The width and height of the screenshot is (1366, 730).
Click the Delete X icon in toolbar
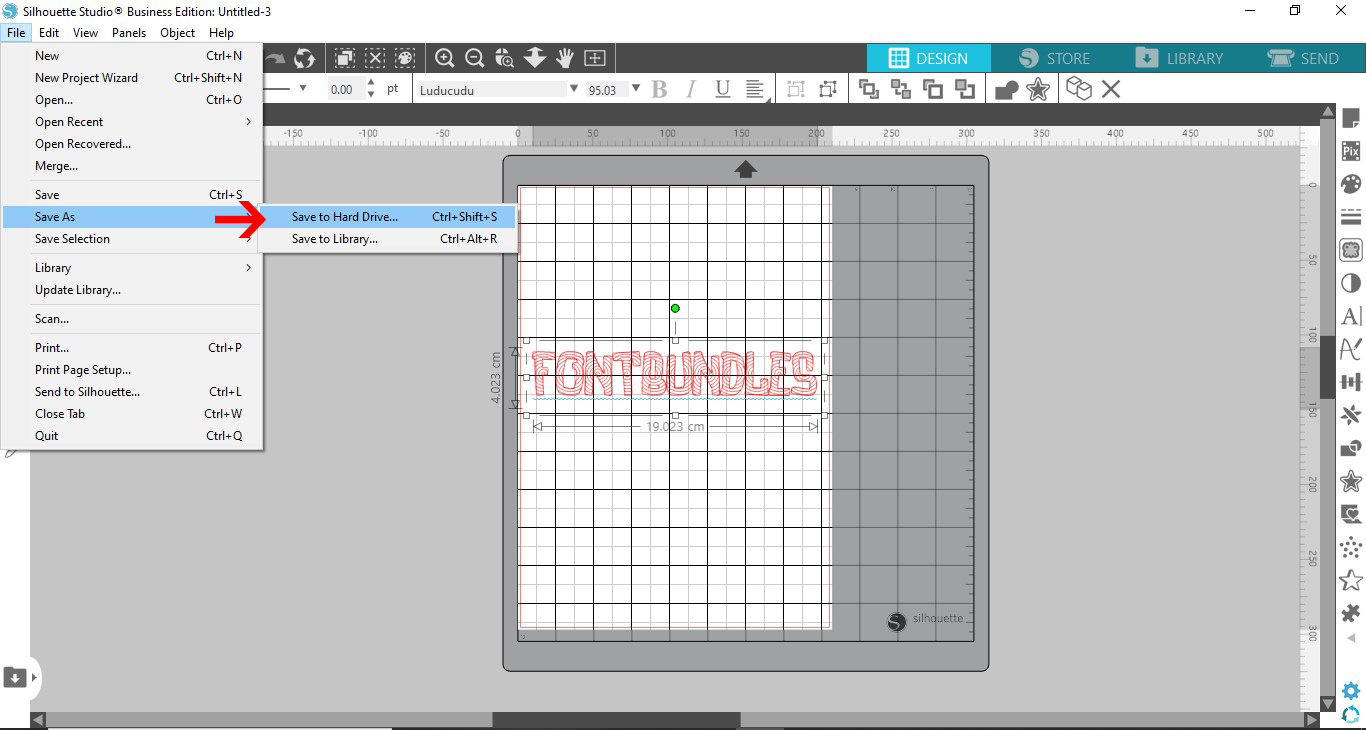click(x=1111, y=89)
